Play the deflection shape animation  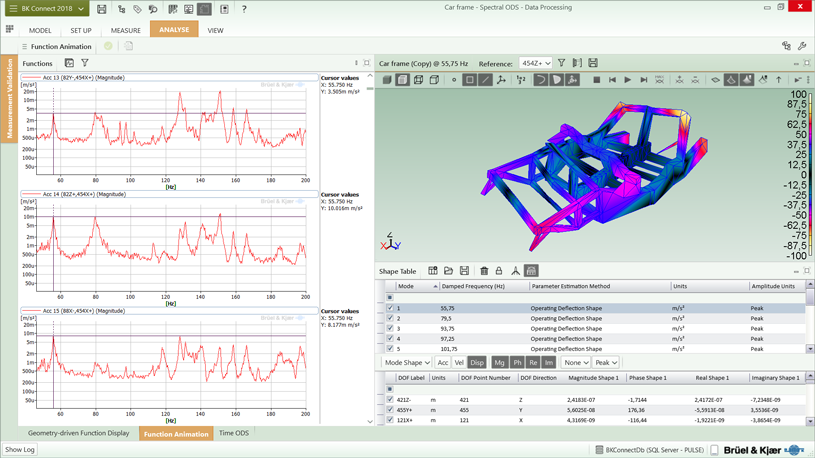(x=628, y=80)
